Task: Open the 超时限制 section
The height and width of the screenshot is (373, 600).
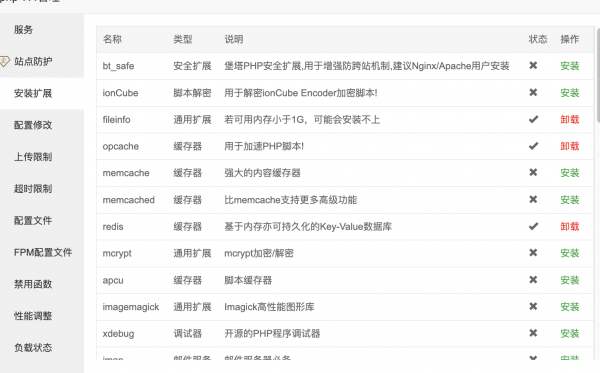Action: [33, 189]
